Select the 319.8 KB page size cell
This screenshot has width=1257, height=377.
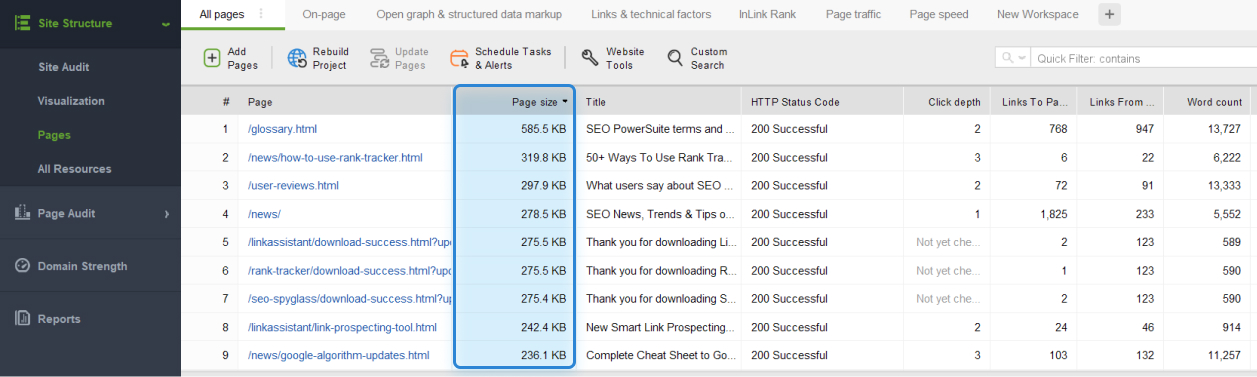(543, 158)
